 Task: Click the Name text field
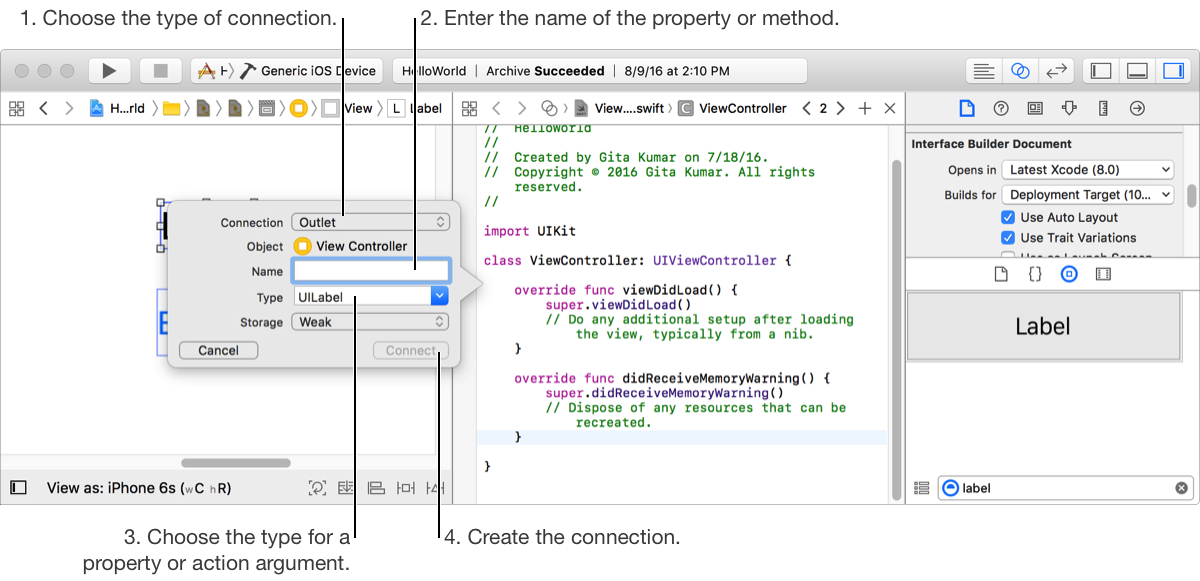coord(370,271)
